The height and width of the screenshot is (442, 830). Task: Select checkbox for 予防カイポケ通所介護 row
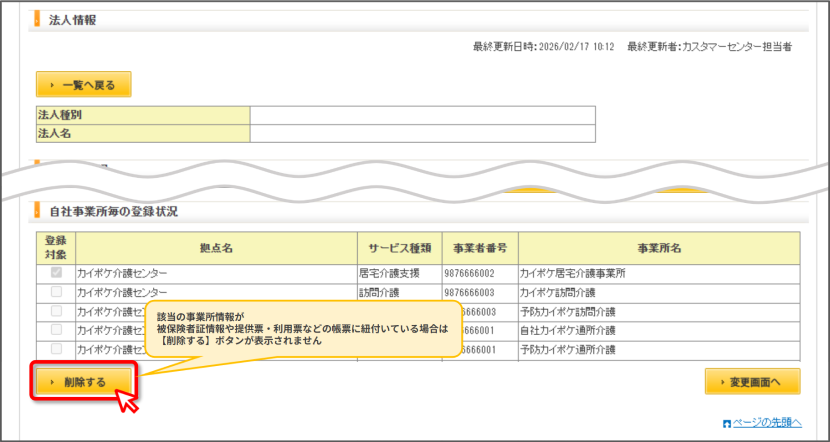[56, 349]
